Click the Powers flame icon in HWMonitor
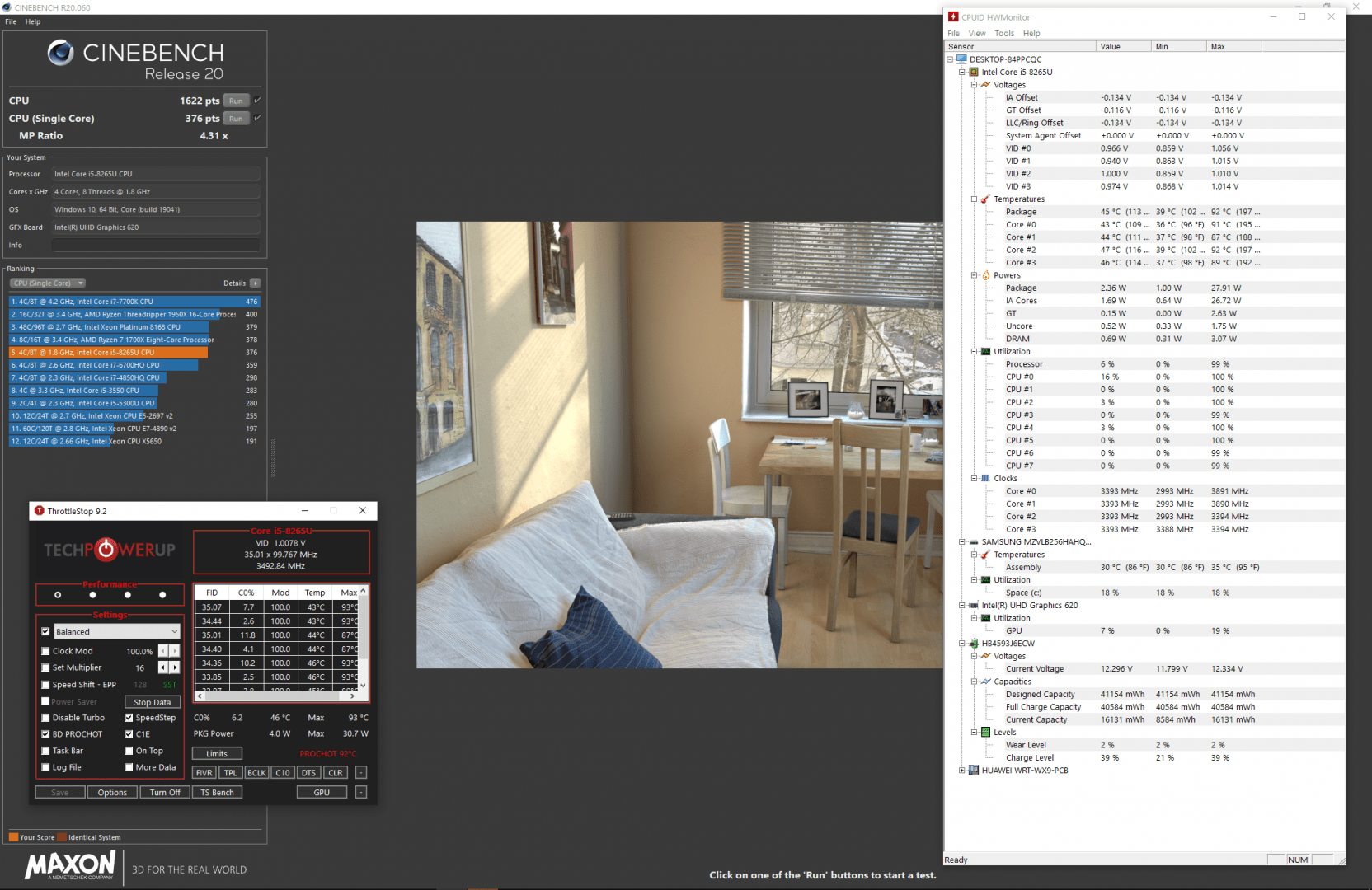The height and width of the screenshot is (890, 1372). coord(985,275)
